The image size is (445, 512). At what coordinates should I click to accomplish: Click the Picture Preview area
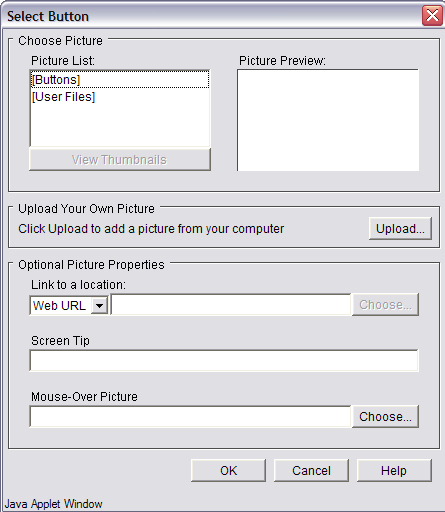coord(328,120)
